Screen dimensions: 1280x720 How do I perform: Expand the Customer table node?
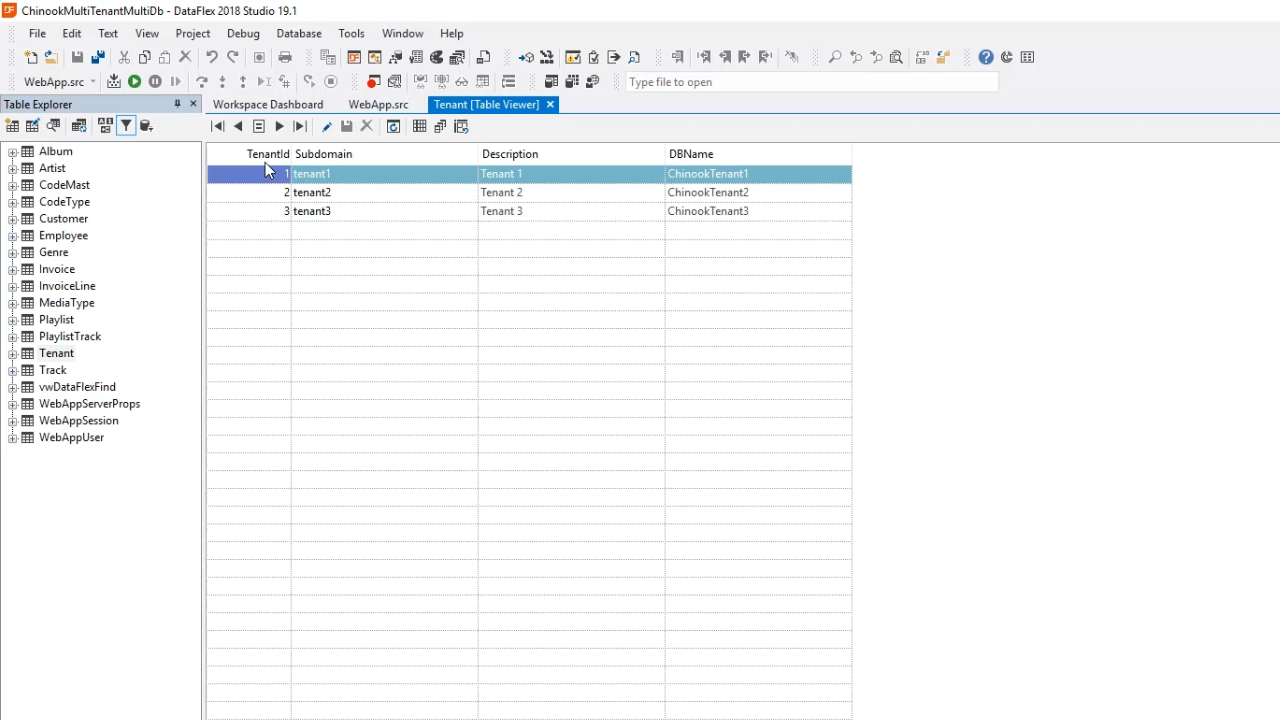pyautogui.click(x=13, y=219)
